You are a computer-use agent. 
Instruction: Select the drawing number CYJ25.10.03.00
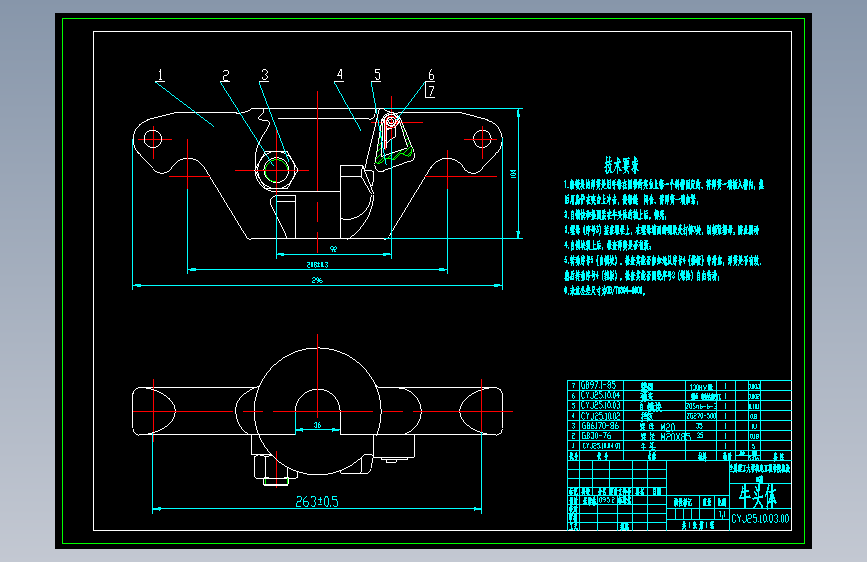pos(760,519)
